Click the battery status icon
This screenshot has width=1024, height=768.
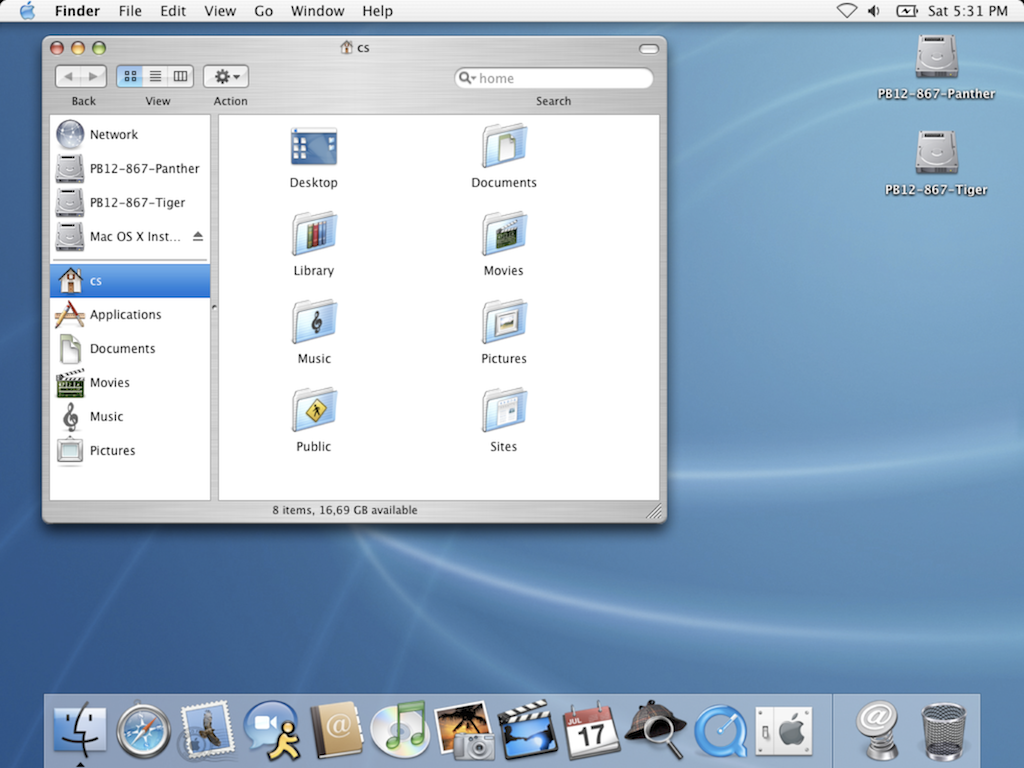(x=907, y=10)
